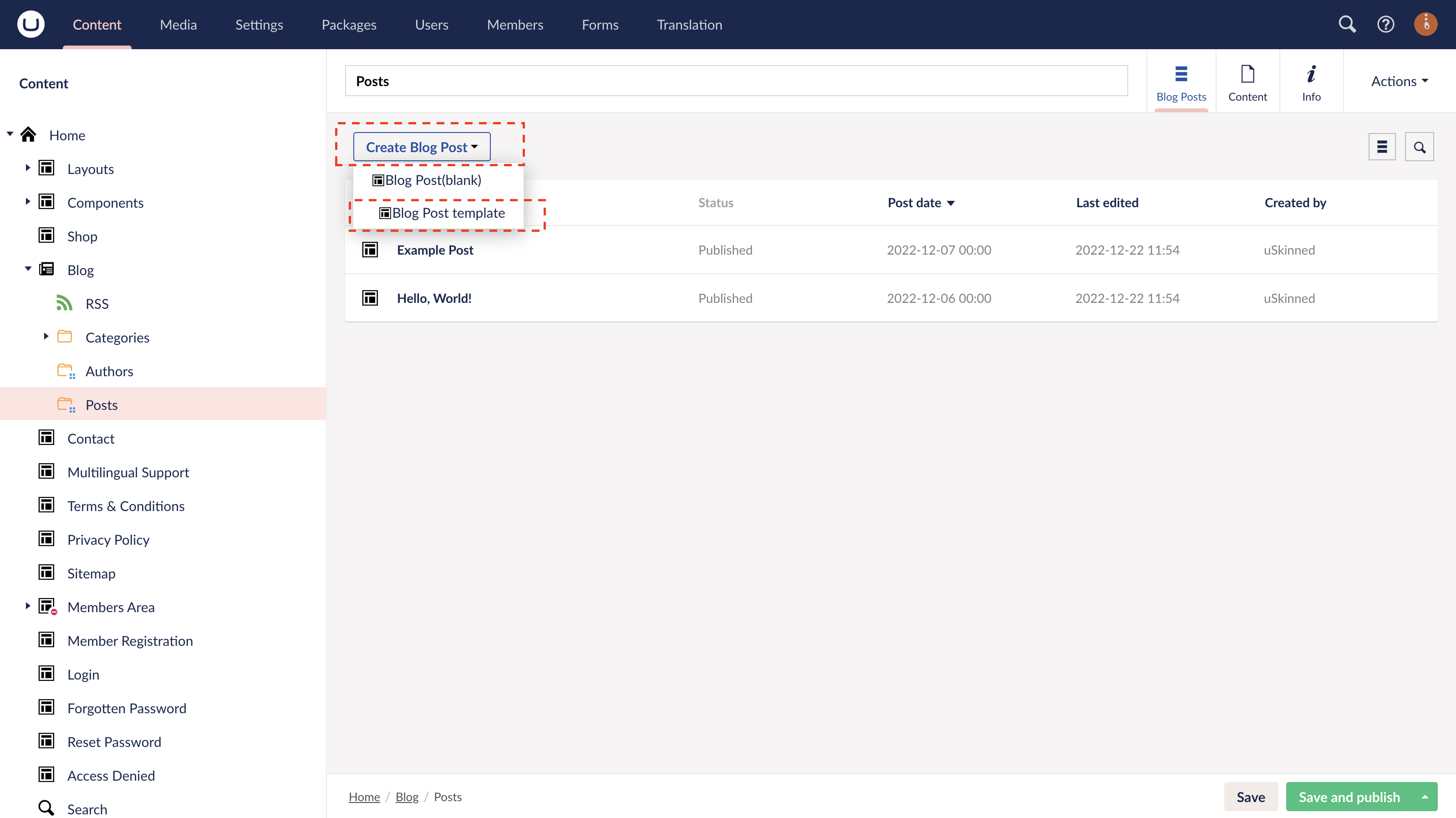Expand the Members Area tree node
1456x818 pixels.
[28, 606]
